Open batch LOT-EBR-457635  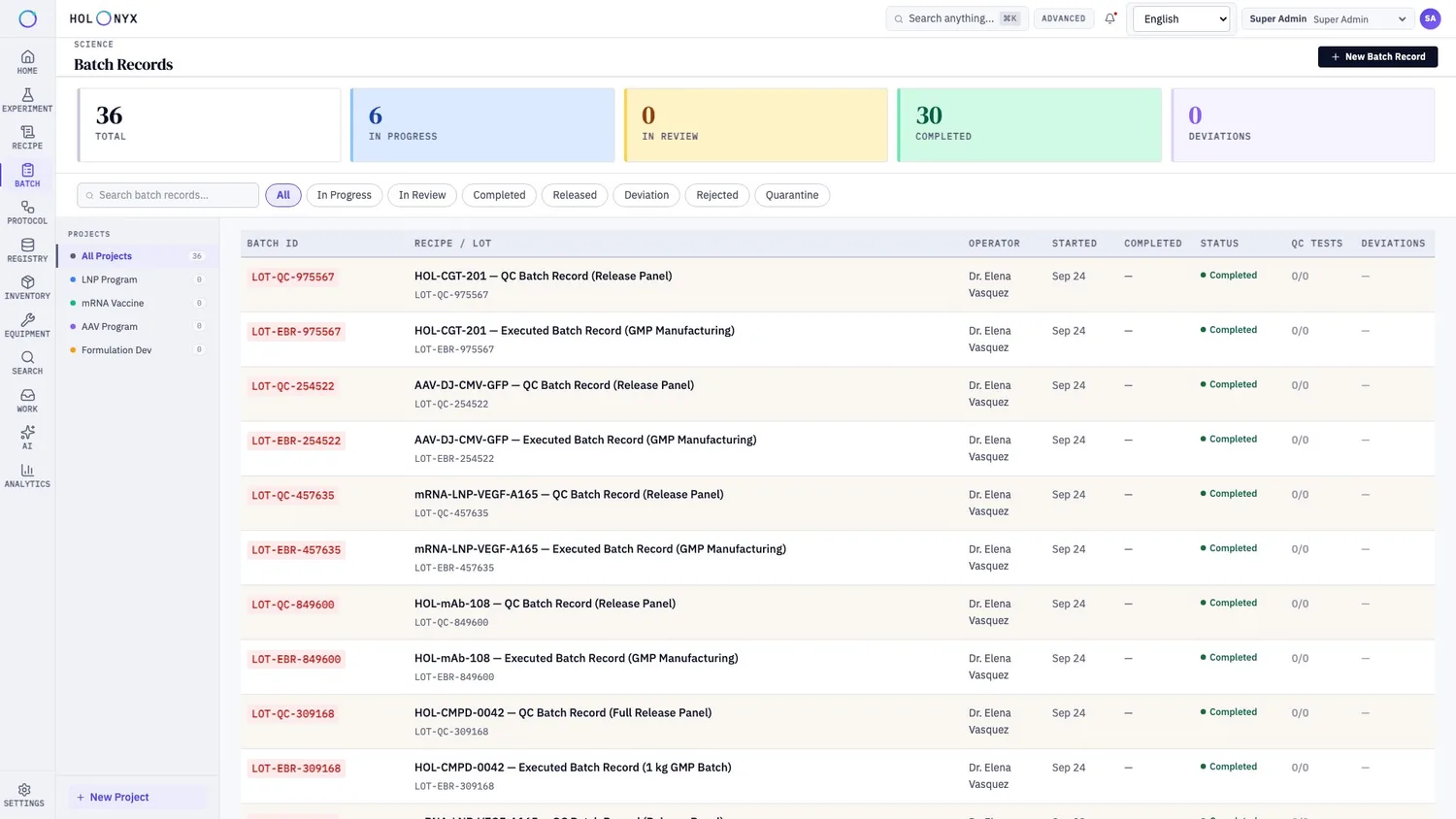click(x=296, y=550)
